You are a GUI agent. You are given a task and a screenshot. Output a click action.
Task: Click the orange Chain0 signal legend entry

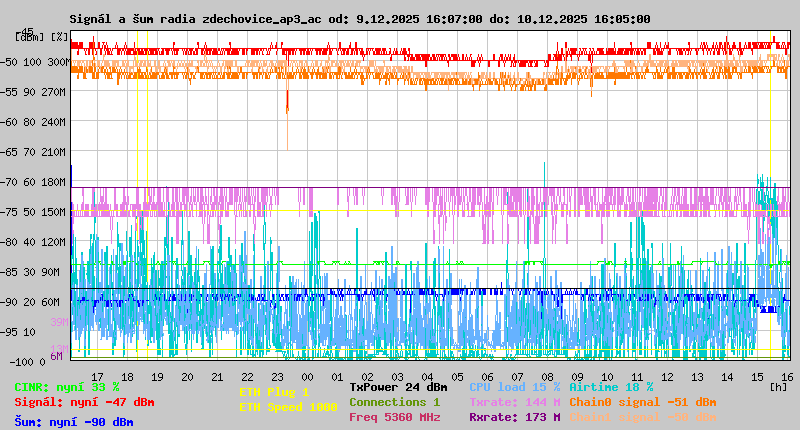tap(642, 402)
